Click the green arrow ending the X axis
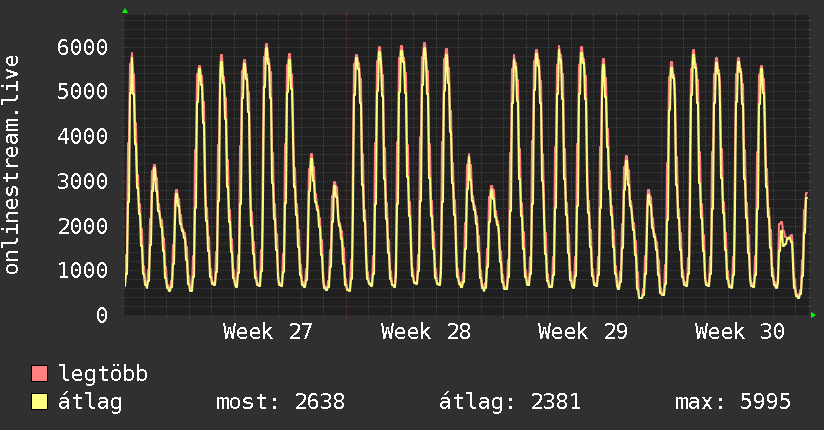This screenshot has width=824, height=430. click(813, 315)
